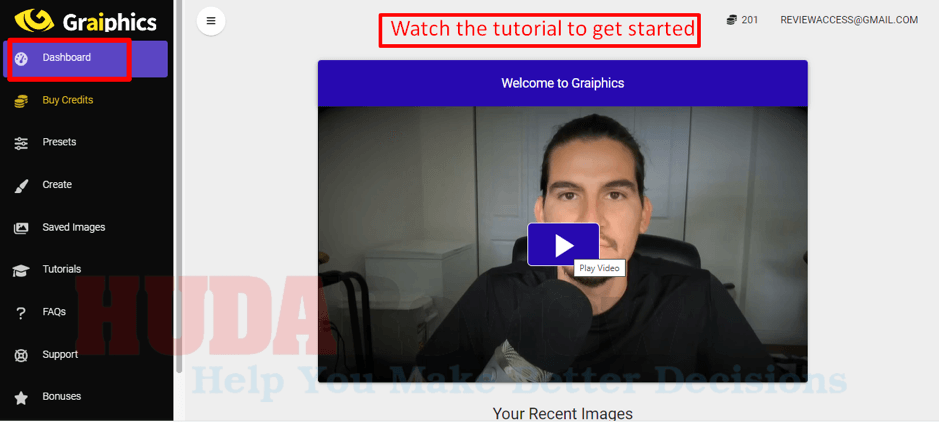Go to Saved Images page
This screenshot has height=422, width=939.
pyautogui.click(x=74, y=227)
